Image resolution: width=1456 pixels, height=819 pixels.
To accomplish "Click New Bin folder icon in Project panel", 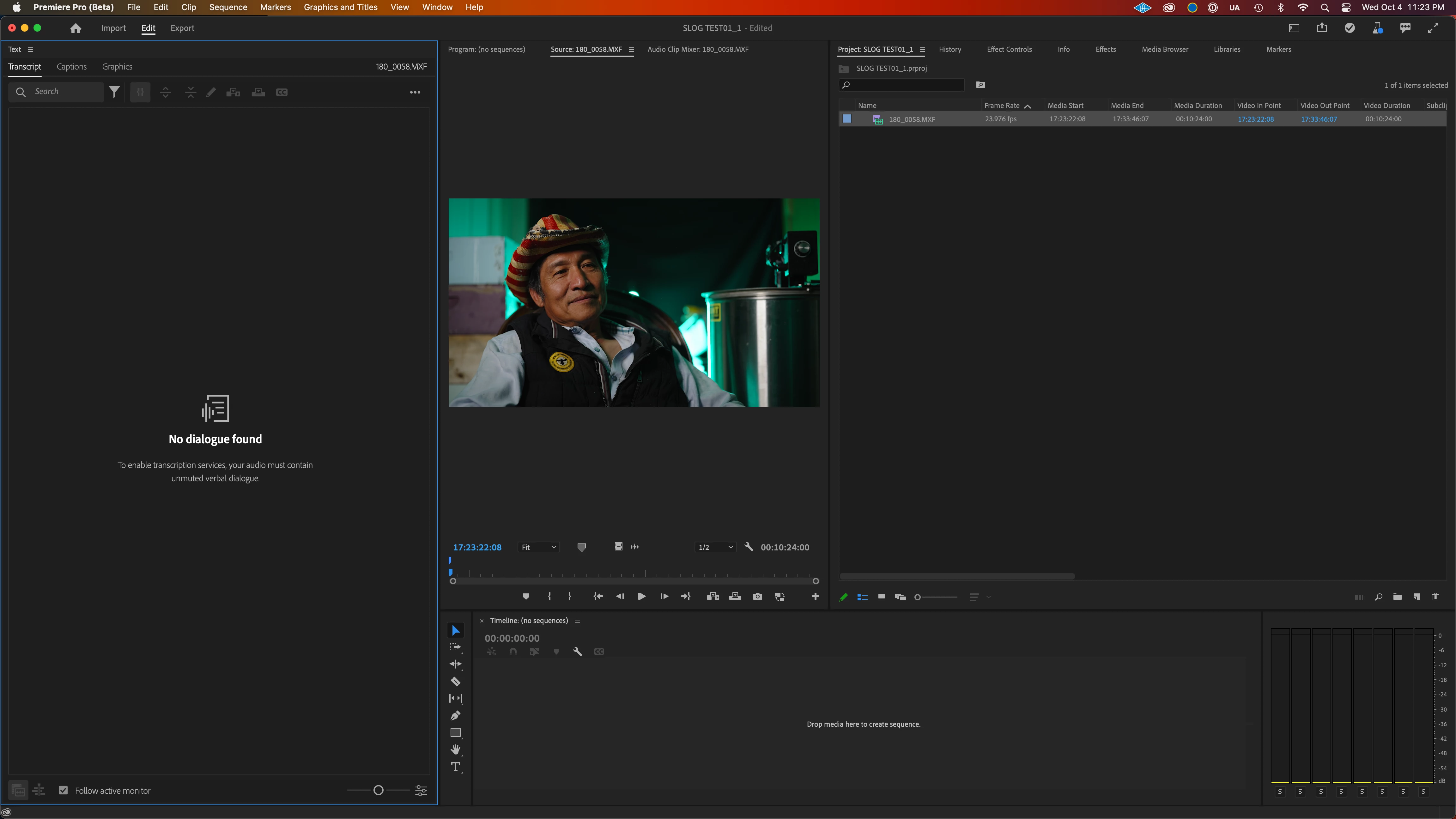I will tap(1397, 597).
